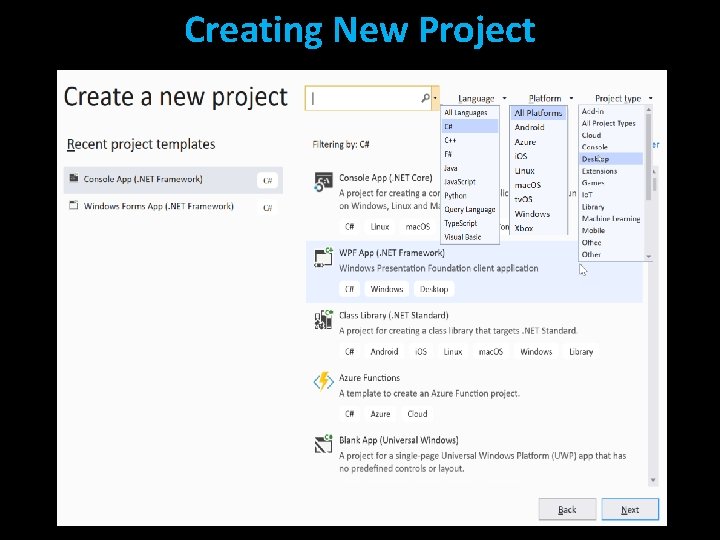Select WPF App (.NET Framework) title
The height and width of the screenshot is (540, 720).
[x=392, y=253]
